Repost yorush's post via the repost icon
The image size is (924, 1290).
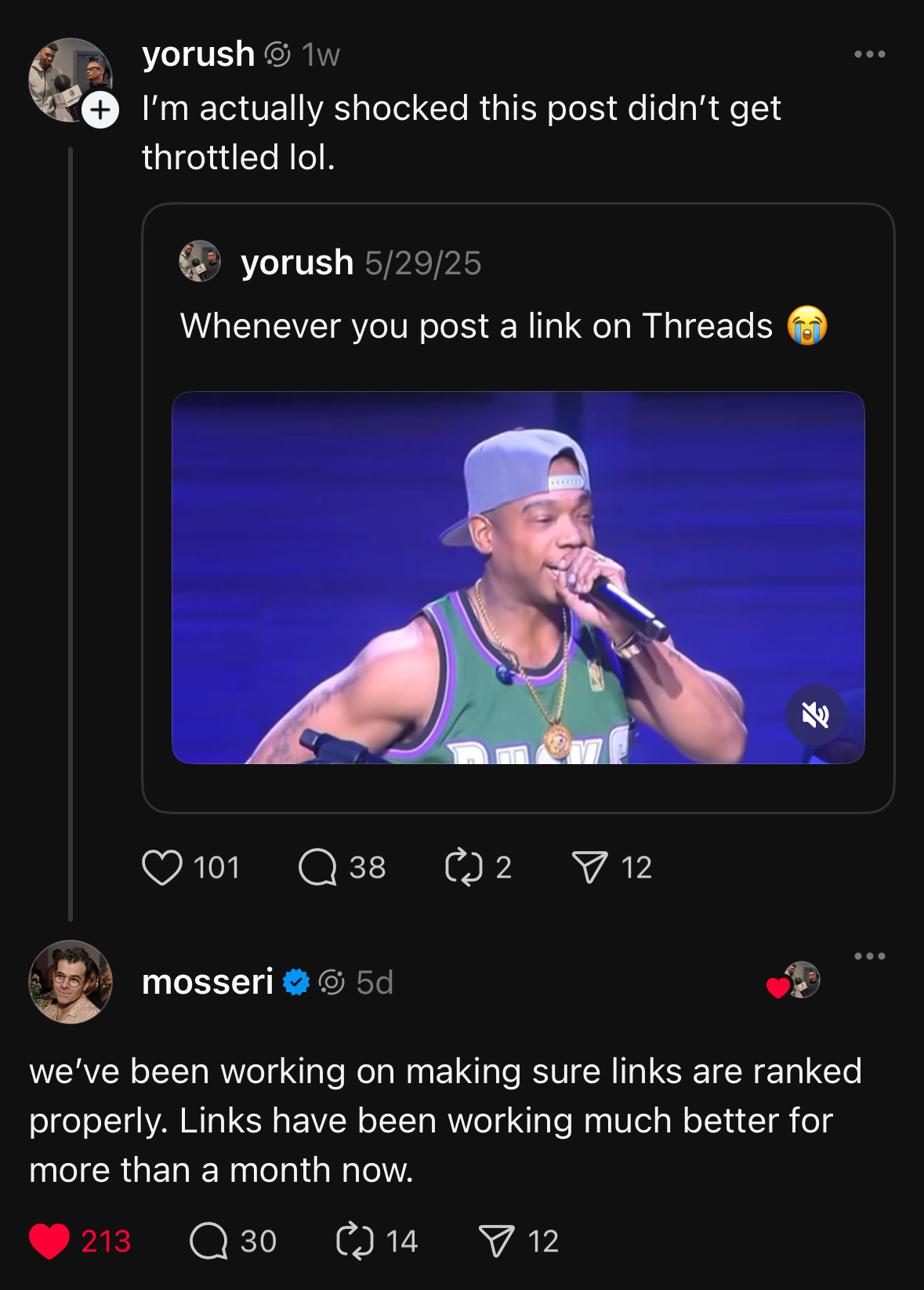tap(463, 868)
